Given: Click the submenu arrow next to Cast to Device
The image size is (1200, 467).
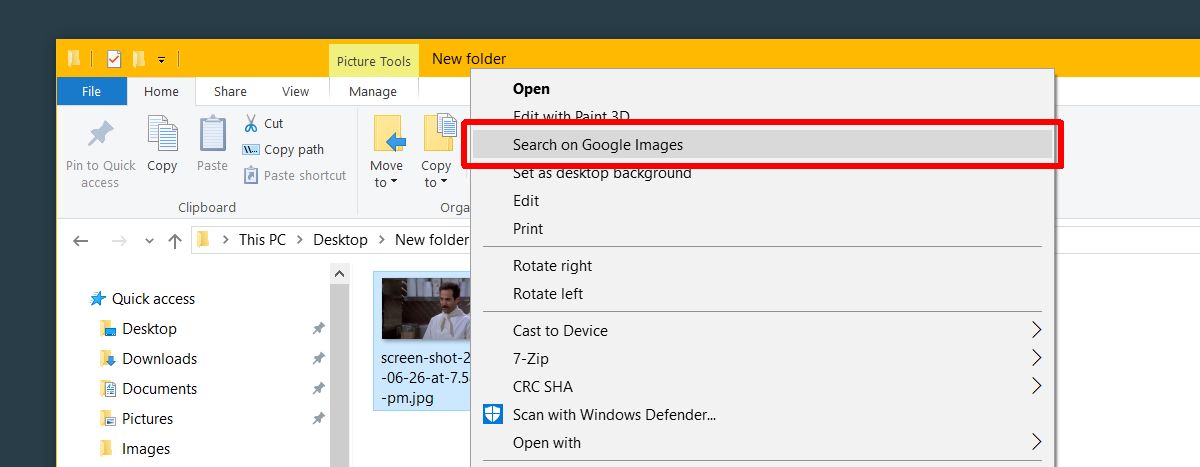Looking at the screenshot, I should [x=1037, y=331].
